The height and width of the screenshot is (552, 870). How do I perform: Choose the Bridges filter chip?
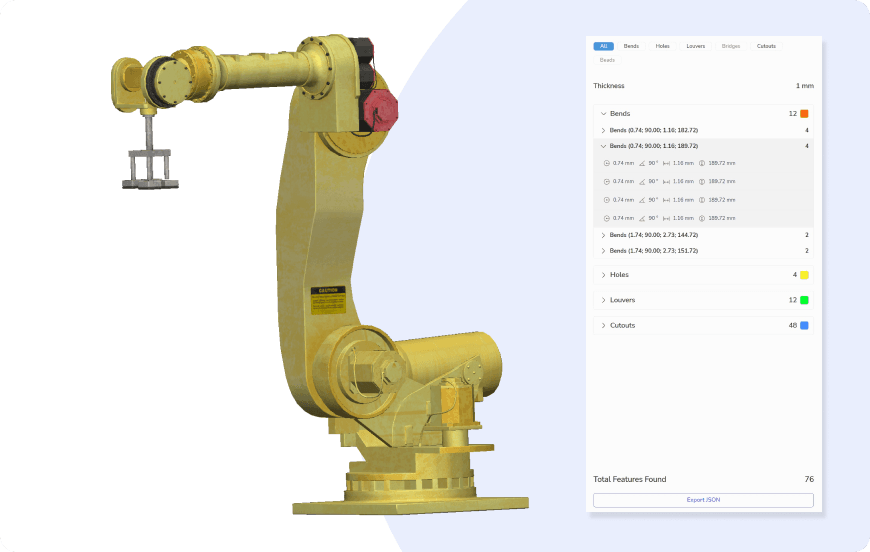pyautogui.click(x=731, y=46)
